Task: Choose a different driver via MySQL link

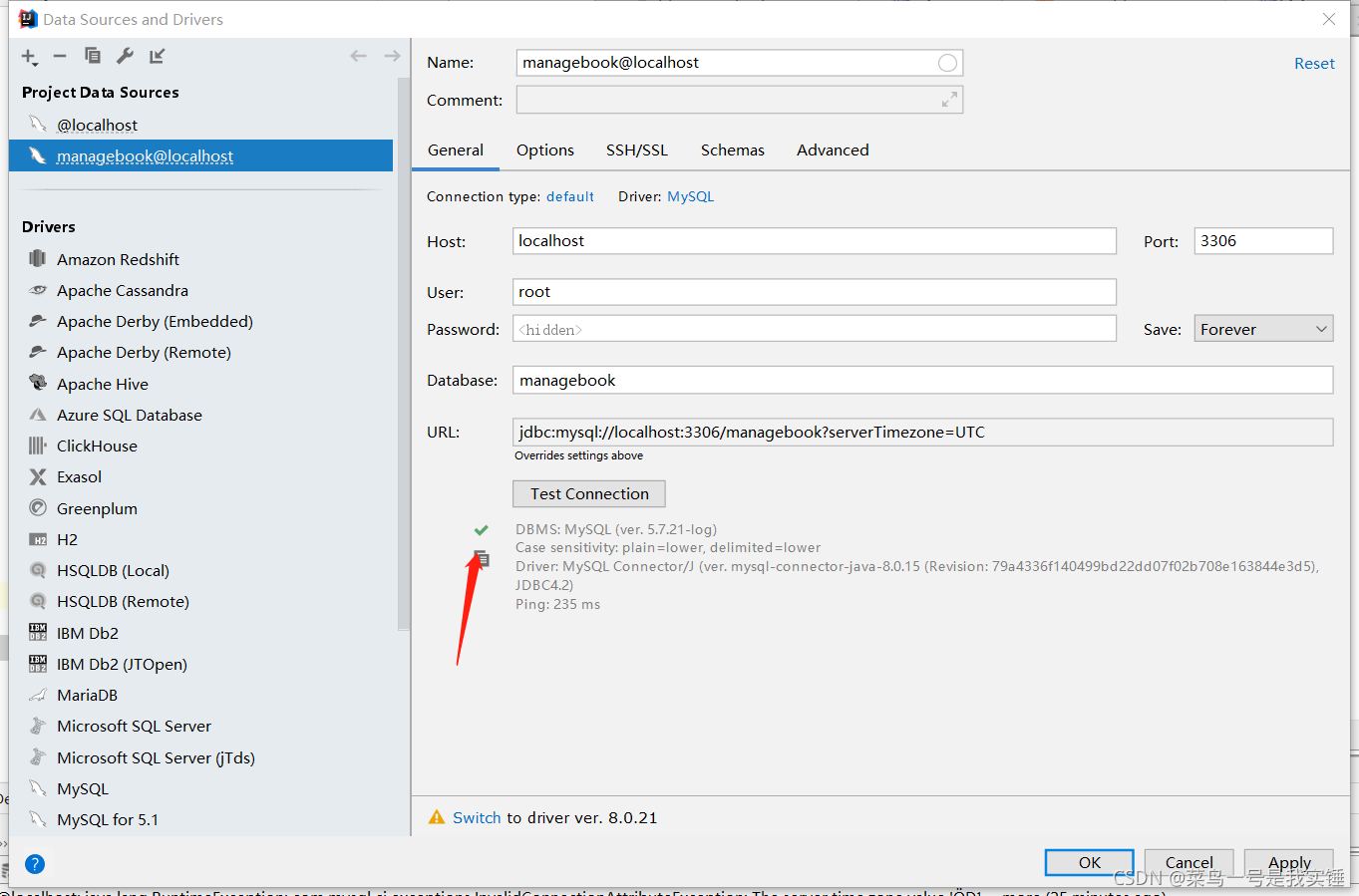Action: (x=691, y=196)
